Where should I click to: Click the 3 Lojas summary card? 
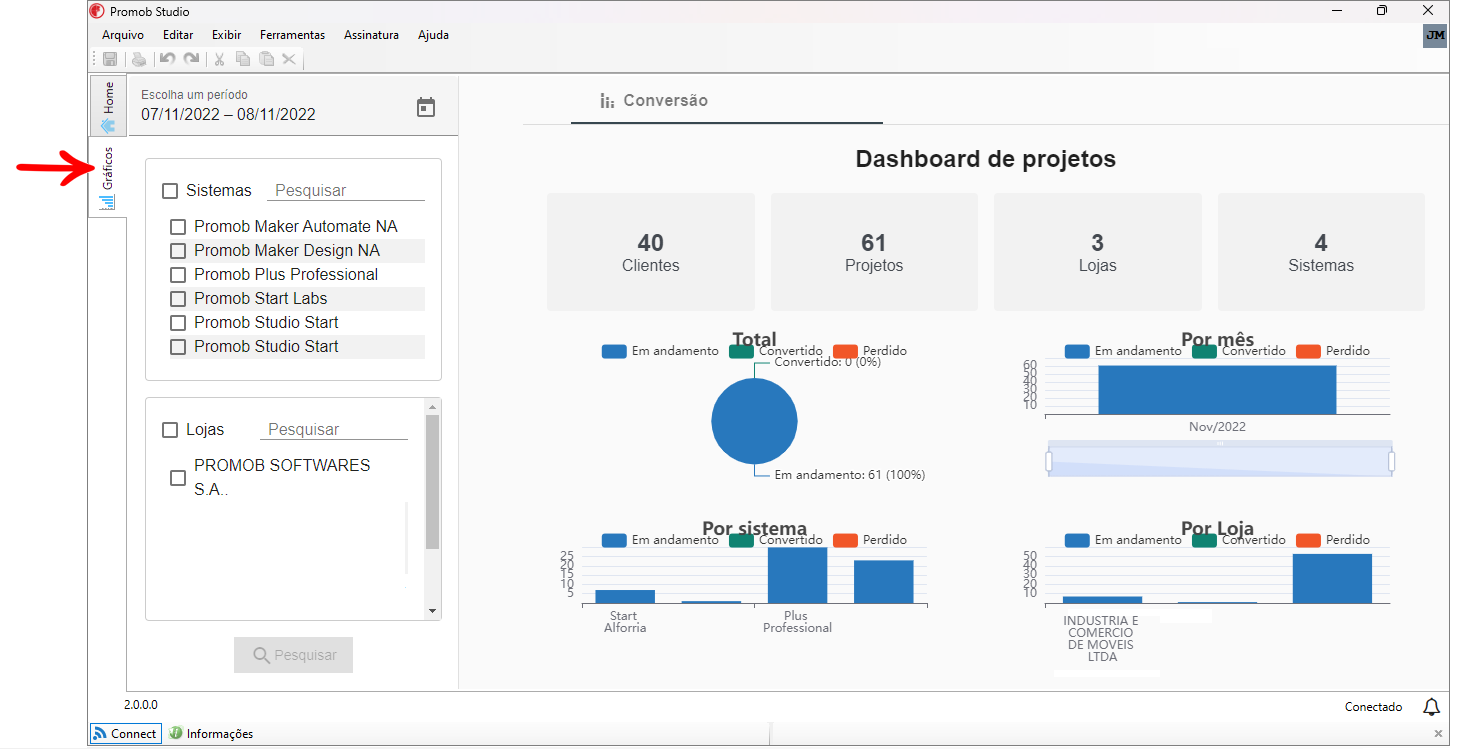(1097, 252)
